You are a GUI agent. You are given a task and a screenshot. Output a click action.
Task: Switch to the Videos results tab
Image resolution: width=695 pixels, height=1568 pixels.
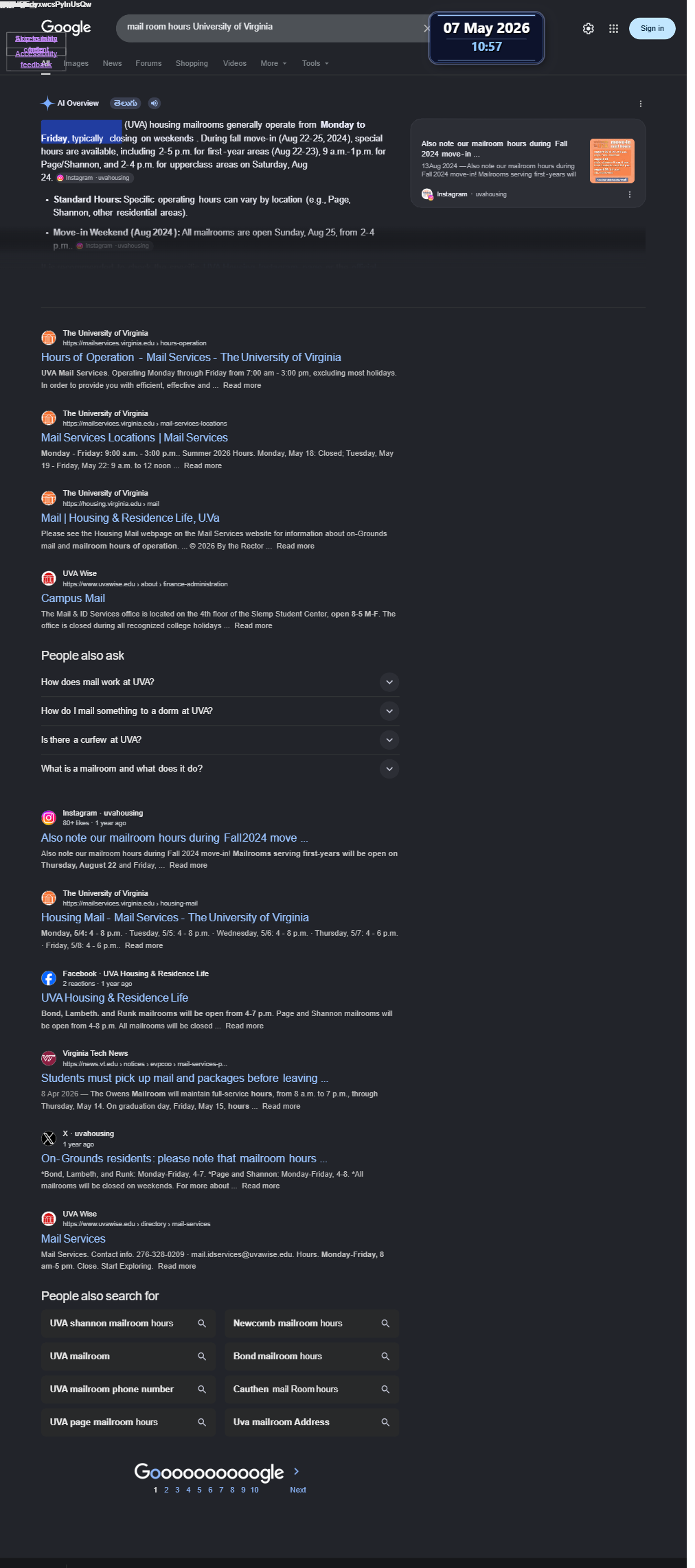click(x=235, y=63)
